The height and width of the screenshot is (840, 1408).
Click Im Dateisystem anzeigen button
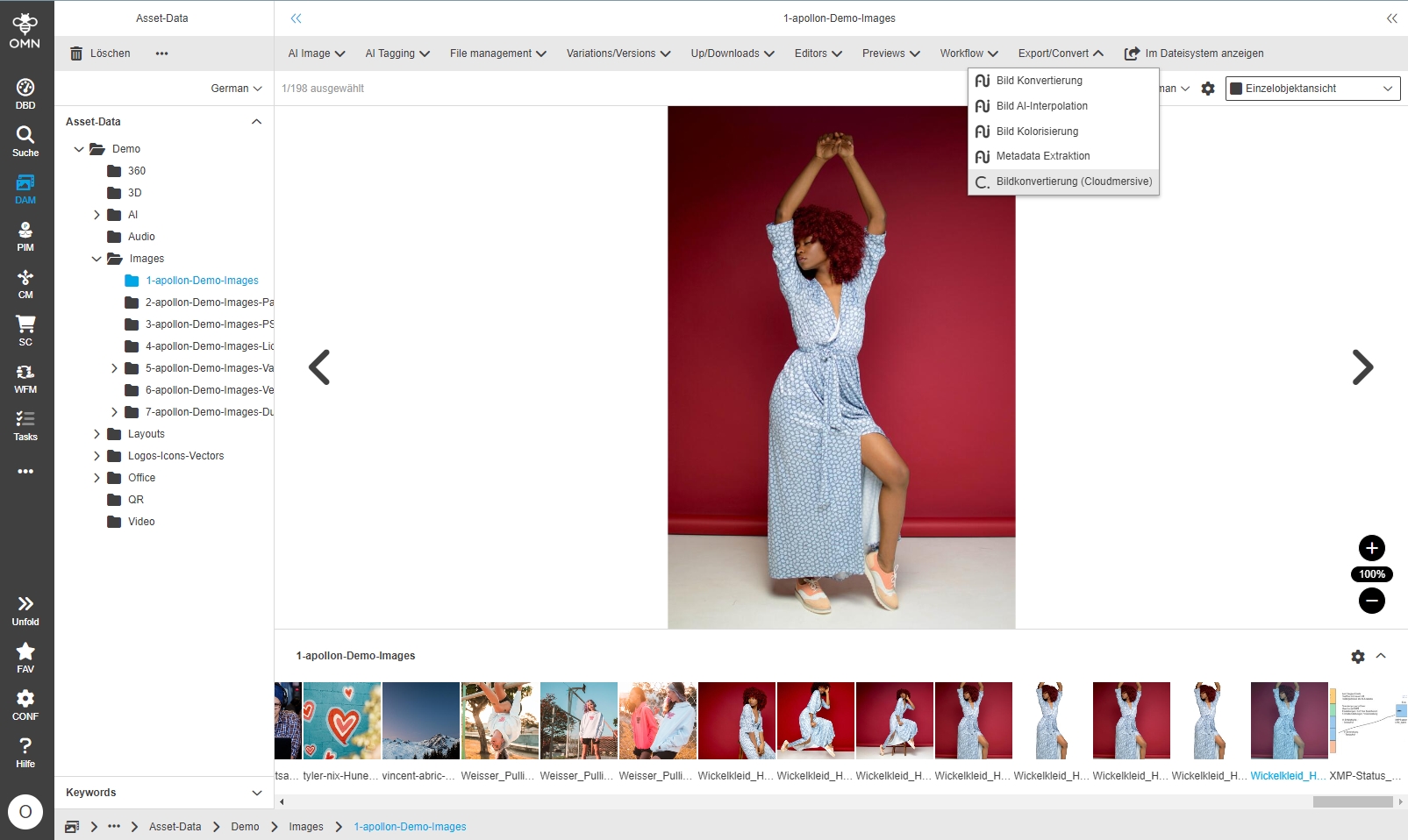[x=1194, y=53]
